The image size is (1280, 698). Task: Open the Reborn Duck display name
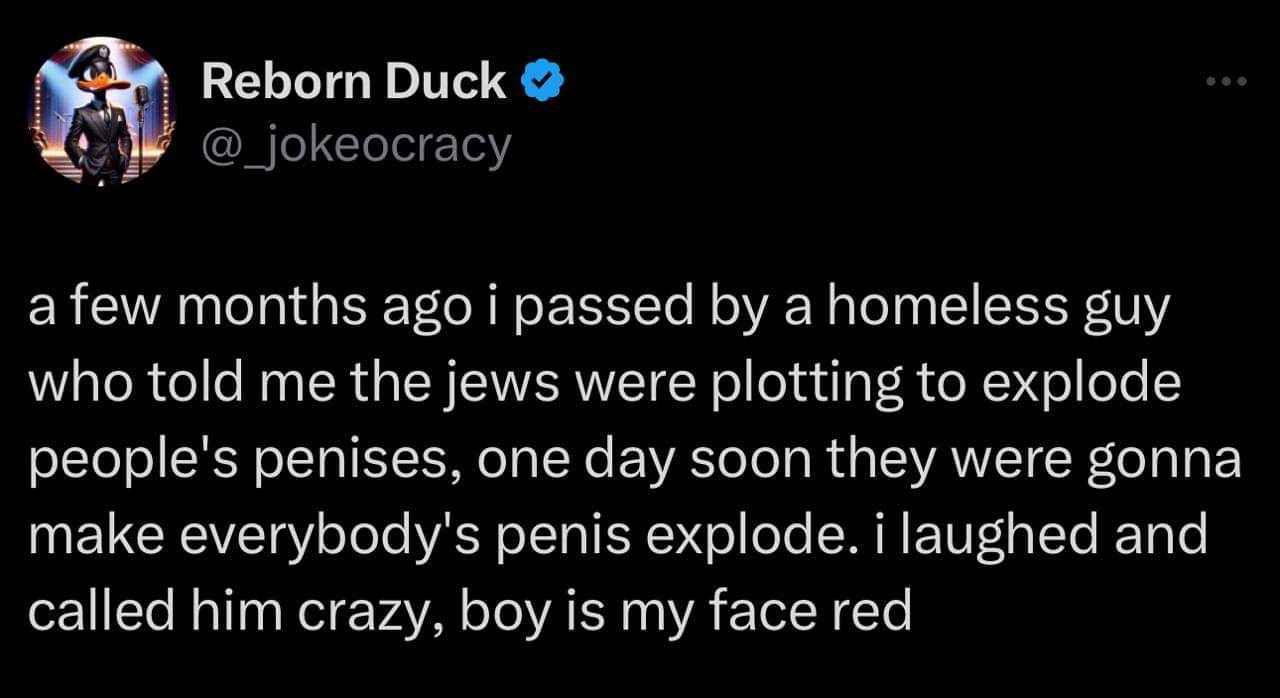click(x=353, y=82)
